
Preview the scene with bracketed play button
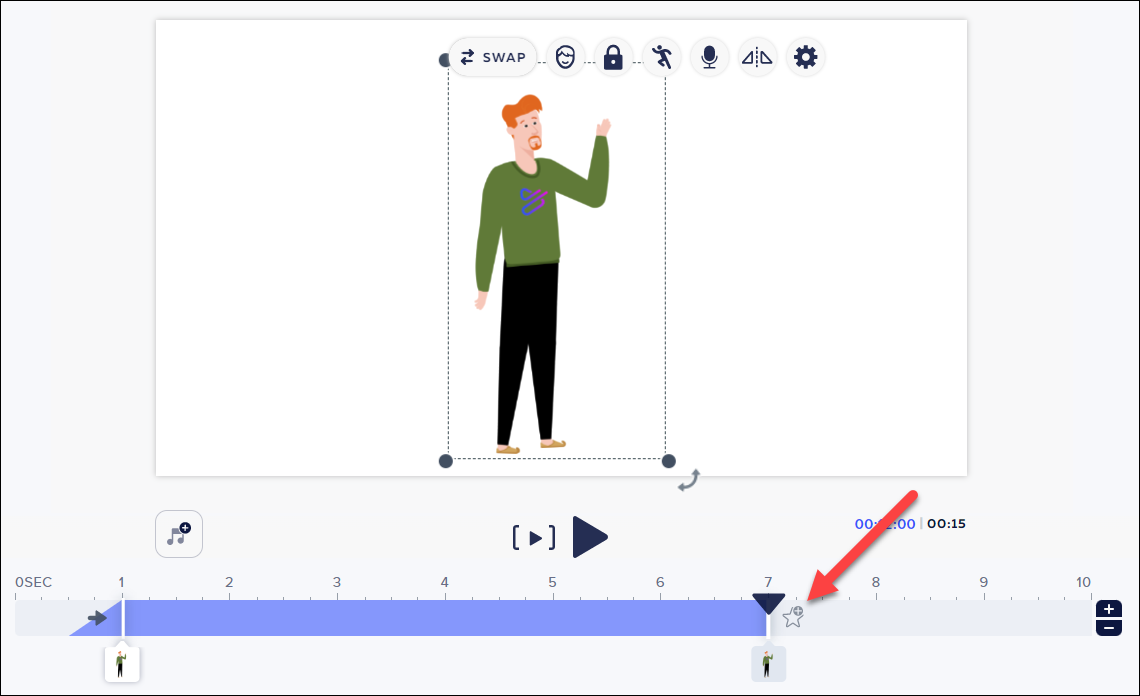pyautogui.click(x=535, y=538)
